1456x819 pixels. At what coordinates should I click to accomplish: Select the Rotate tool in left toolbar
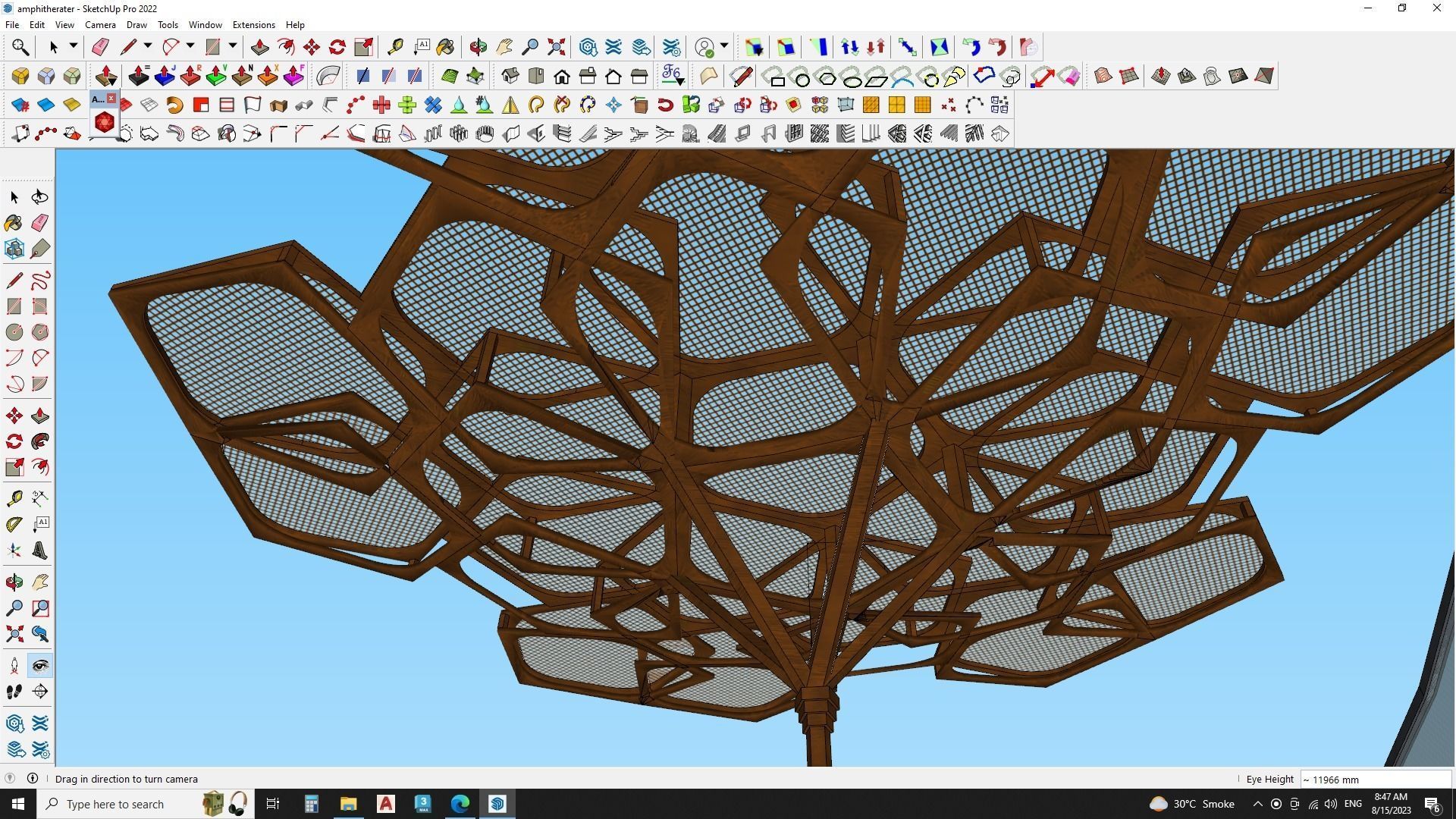(14, 441)
